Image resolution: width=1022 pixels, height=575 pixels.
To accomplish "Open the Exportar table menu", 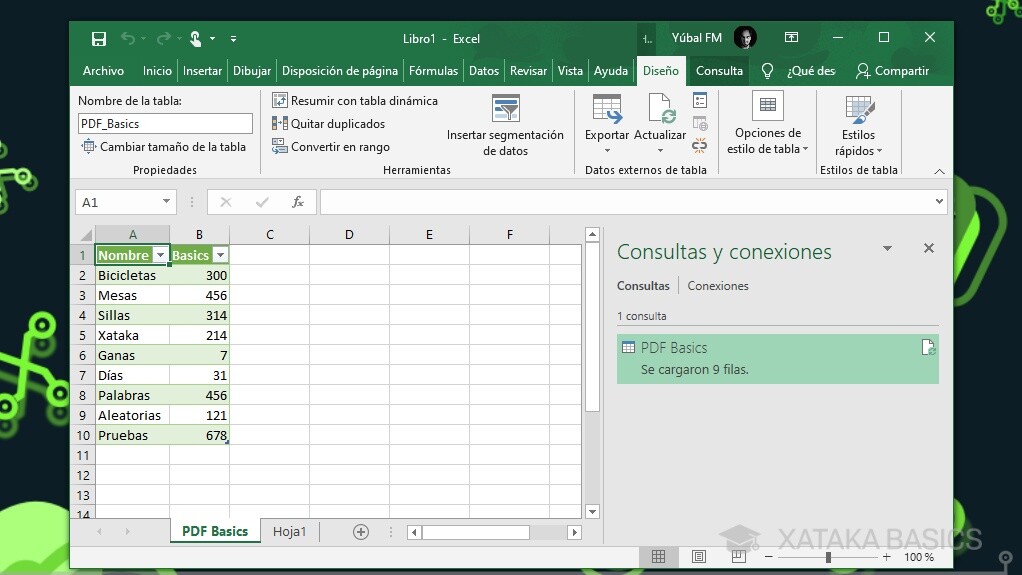I will pyautogui.click(x=607, y=125).
